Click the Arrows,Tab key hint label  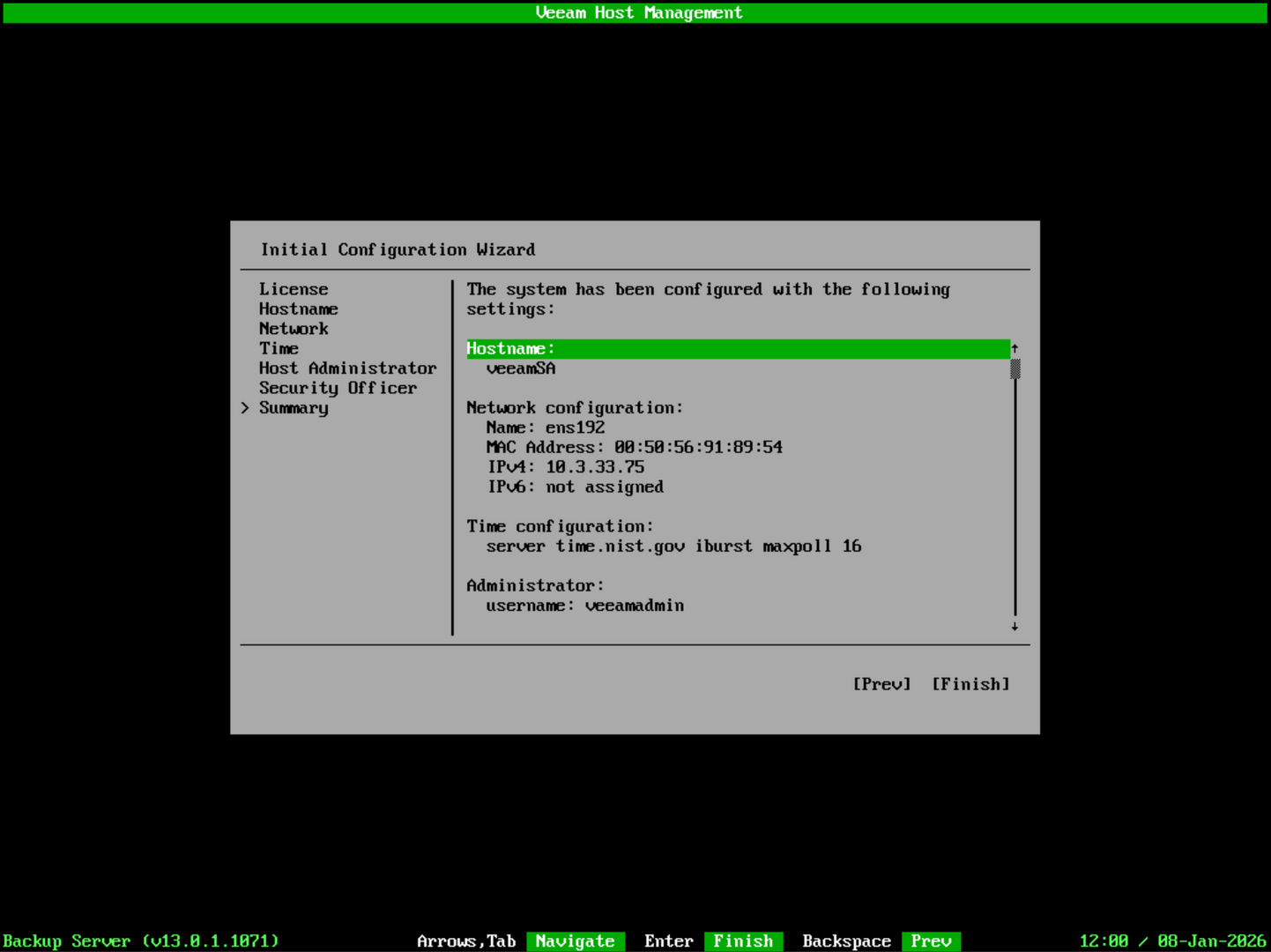click(466, 941)
